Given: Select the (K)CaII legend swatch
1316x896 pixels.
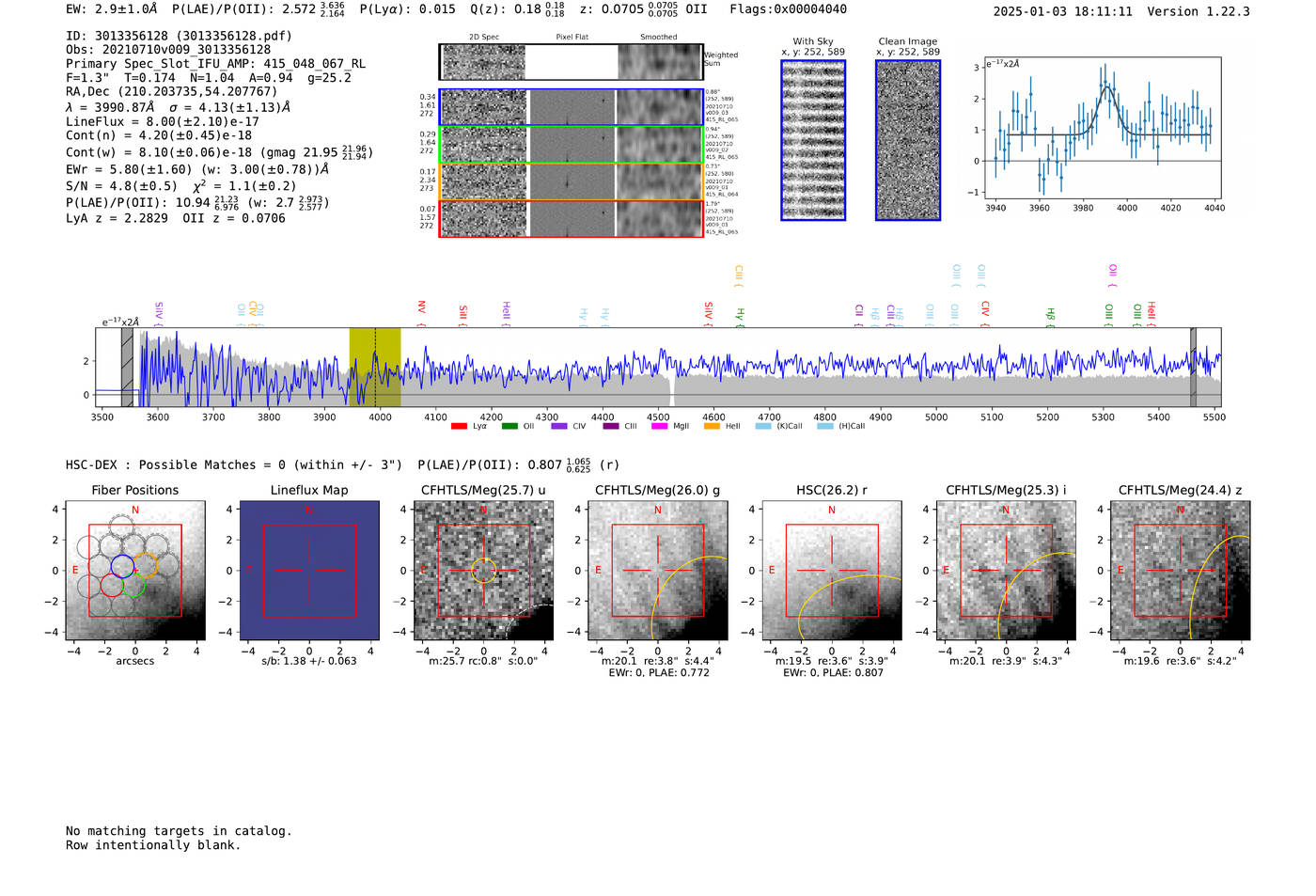Looking at the screenshot, I should point(763,426).
